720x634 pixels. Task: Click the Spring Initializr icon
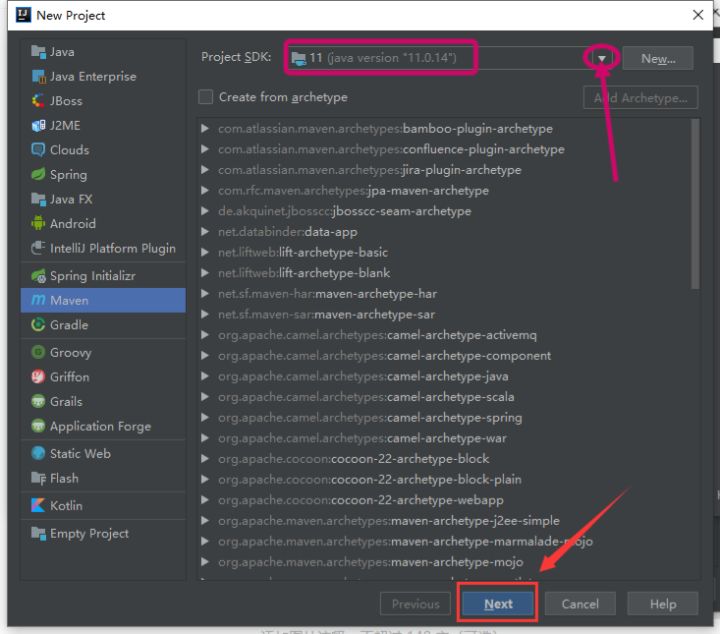coord(39,276)
